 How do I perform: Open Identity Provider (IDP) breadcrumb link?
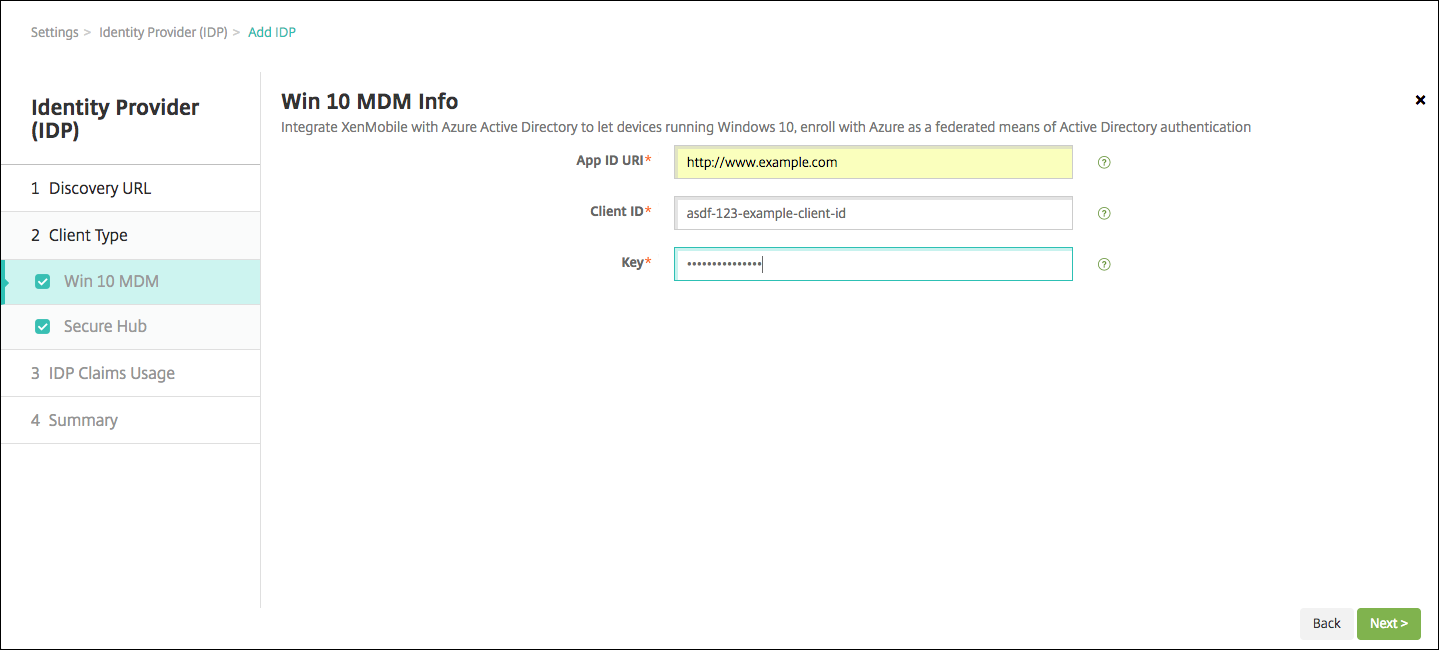[x=163, y=32]
